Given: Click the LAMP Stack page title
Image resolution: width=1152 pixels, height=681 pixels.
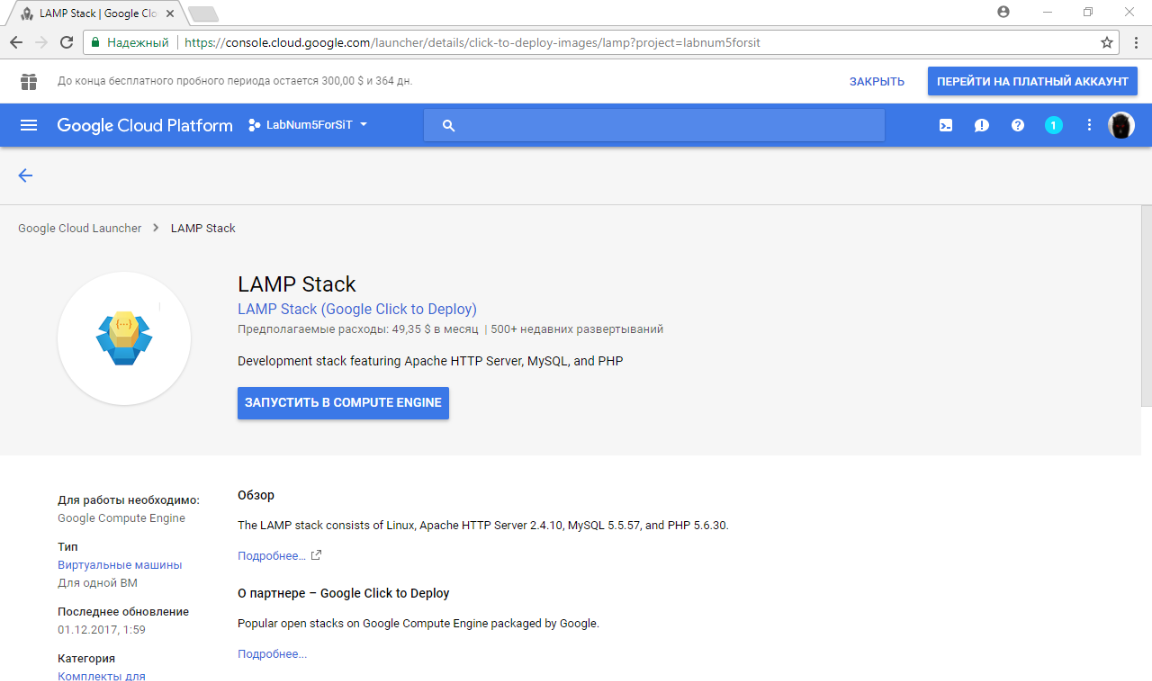Looking at the screenshot, I should coord(297,284).
